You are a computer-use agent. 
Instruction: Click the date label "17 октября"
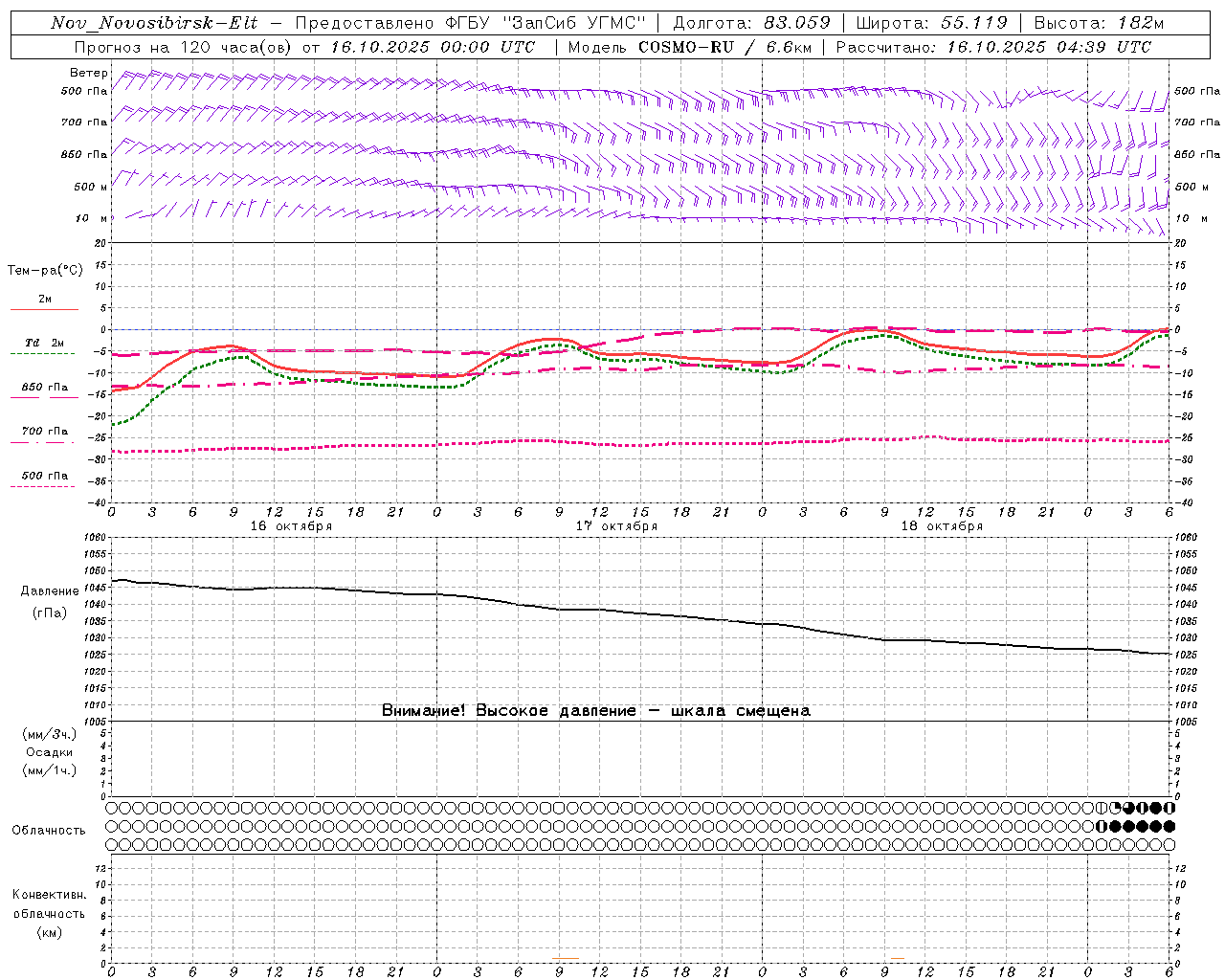[x=616, y=526]
